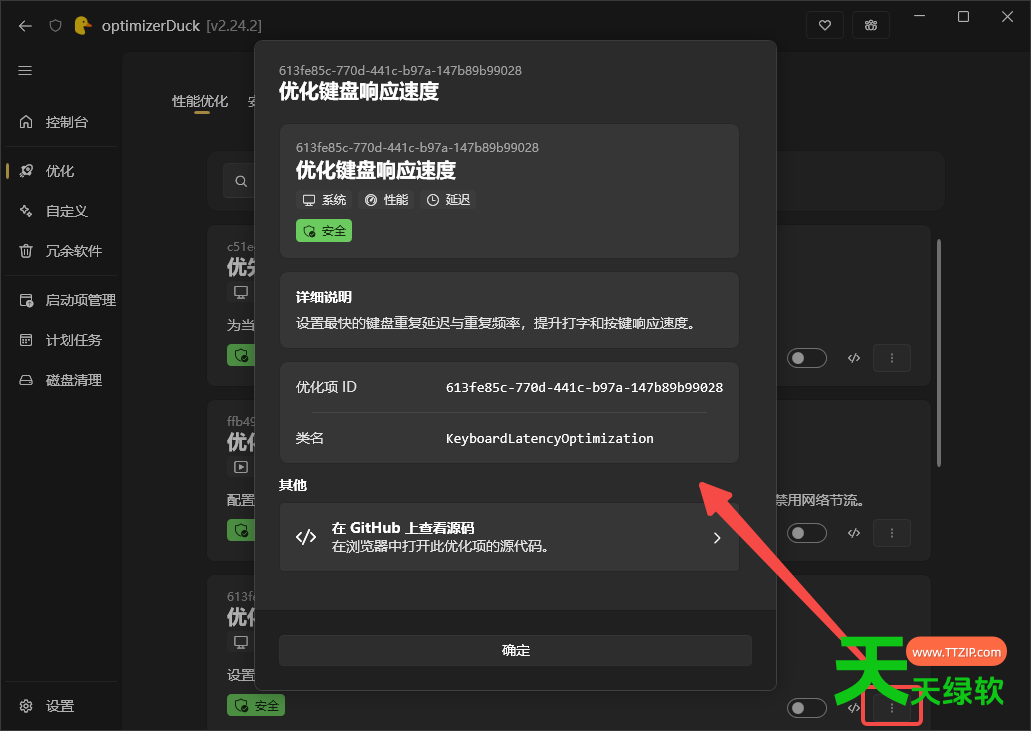
Task: Click the 安全 badge on the bottom card
Action: (x=256, y=705)
